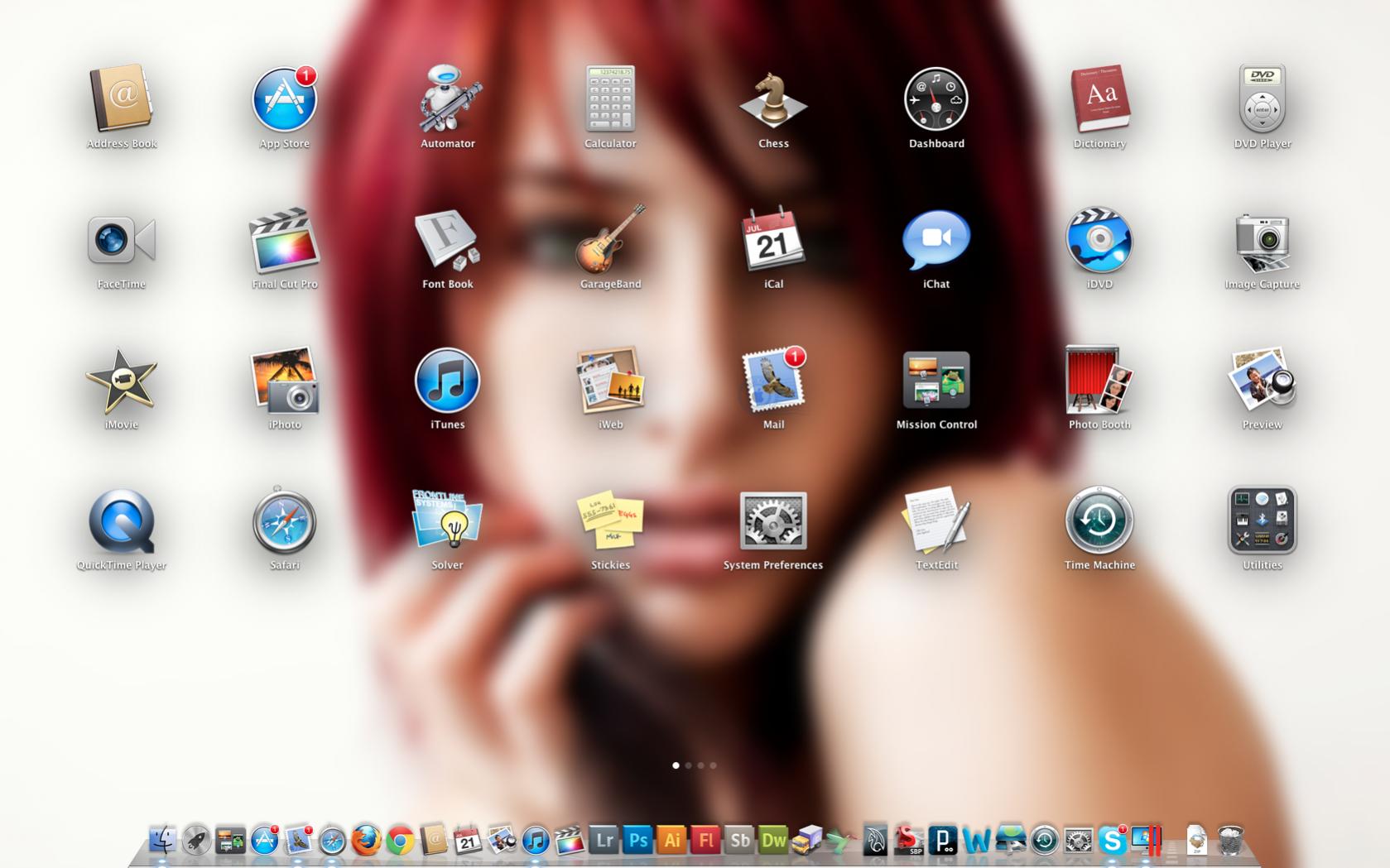This screenshot has width=1390, height=868.
Task: Open Mission Control from the Dock
Action: [230, 840]
